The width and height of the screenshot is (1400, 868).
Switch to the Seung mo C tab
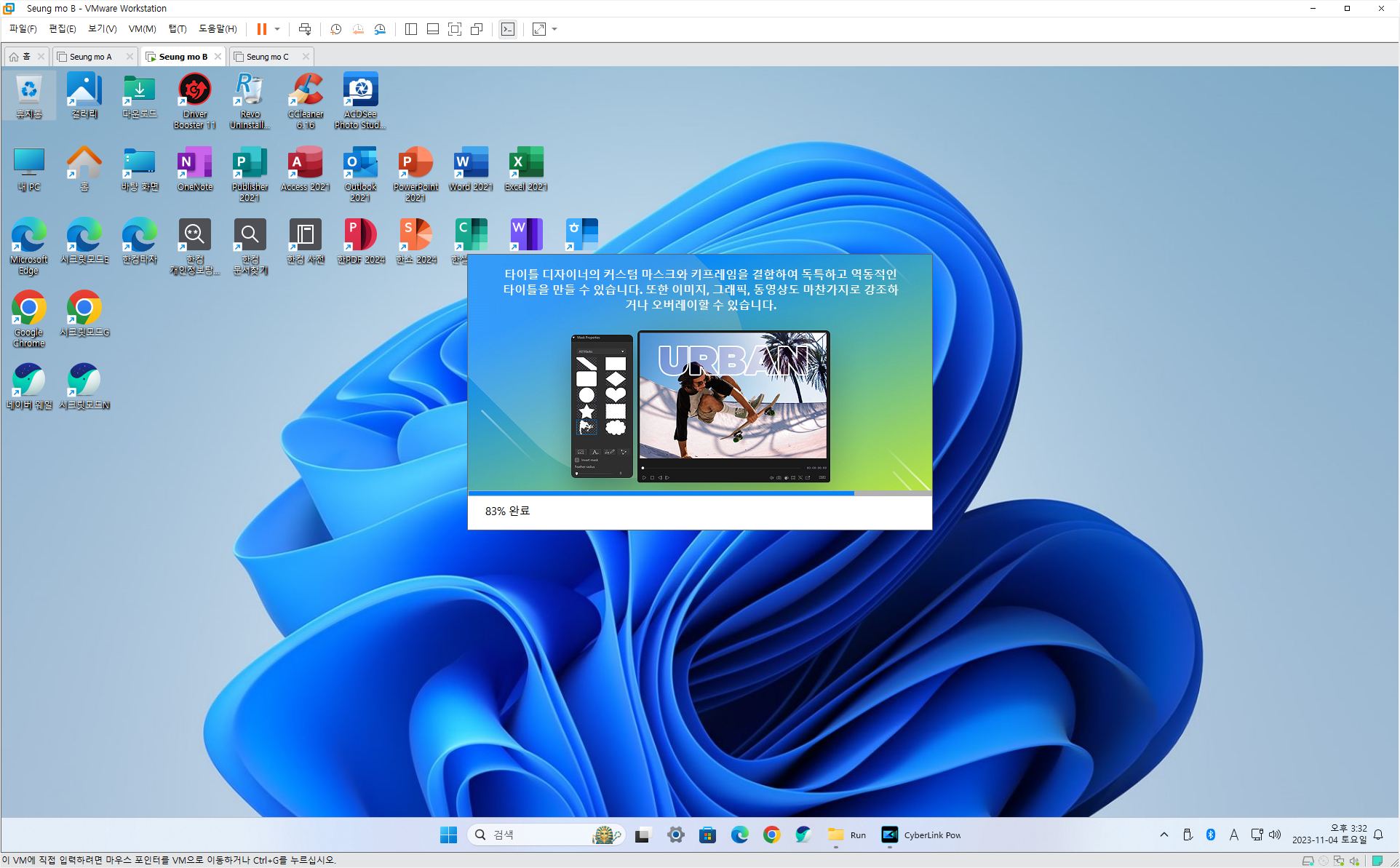coord(267,57)
